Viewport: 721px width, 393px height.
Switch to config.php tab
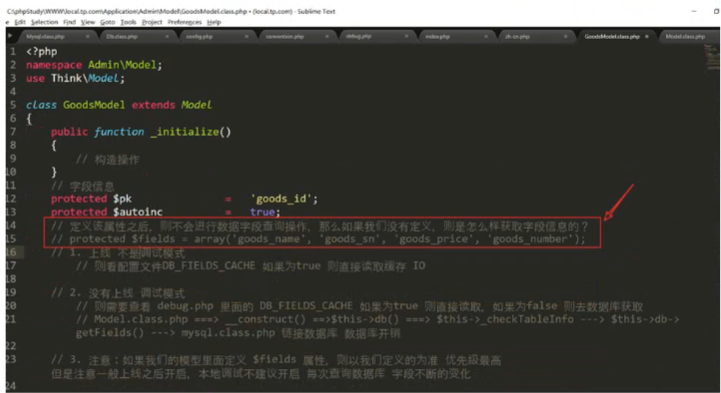(x=199, y=36)
